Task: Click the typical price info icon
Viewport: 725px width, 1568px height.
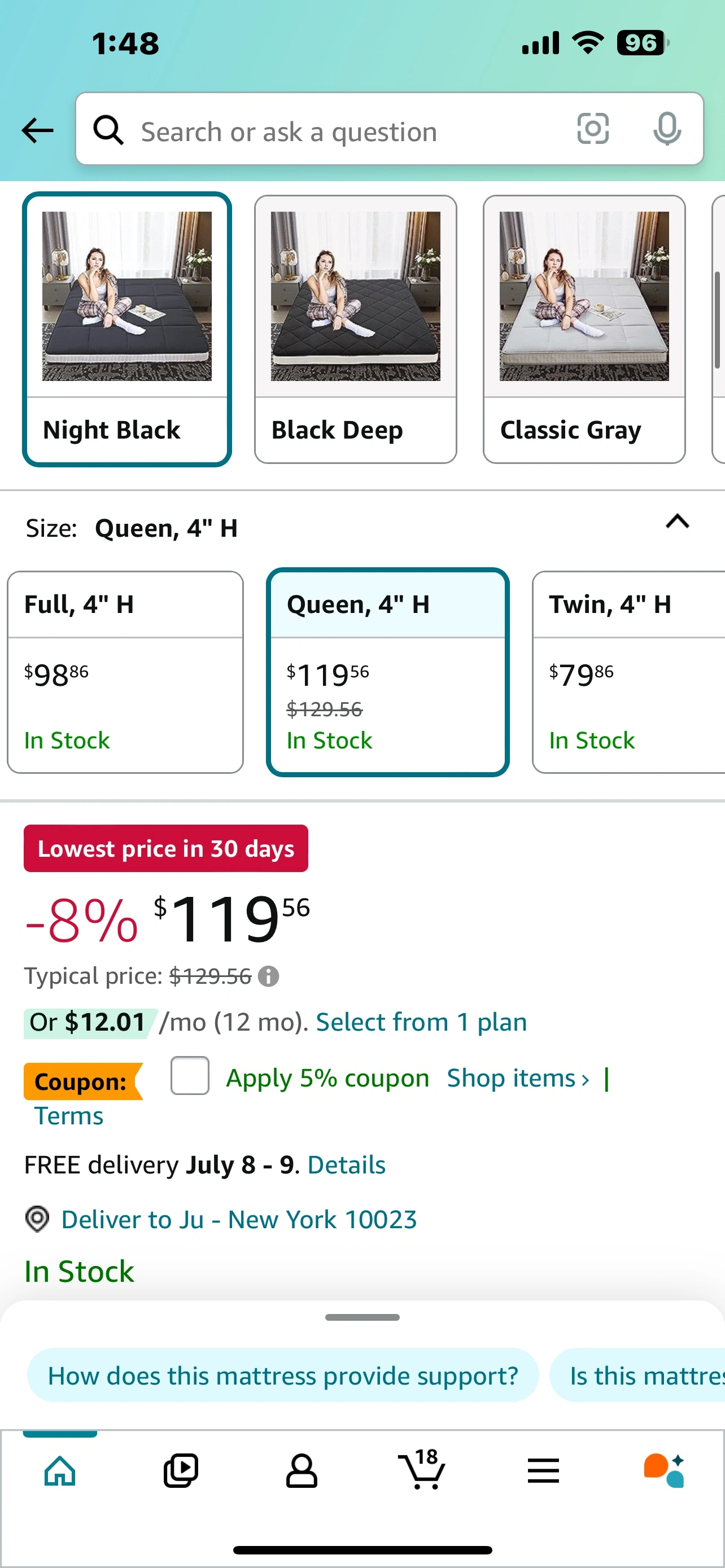Action: (x=268, y=976)
